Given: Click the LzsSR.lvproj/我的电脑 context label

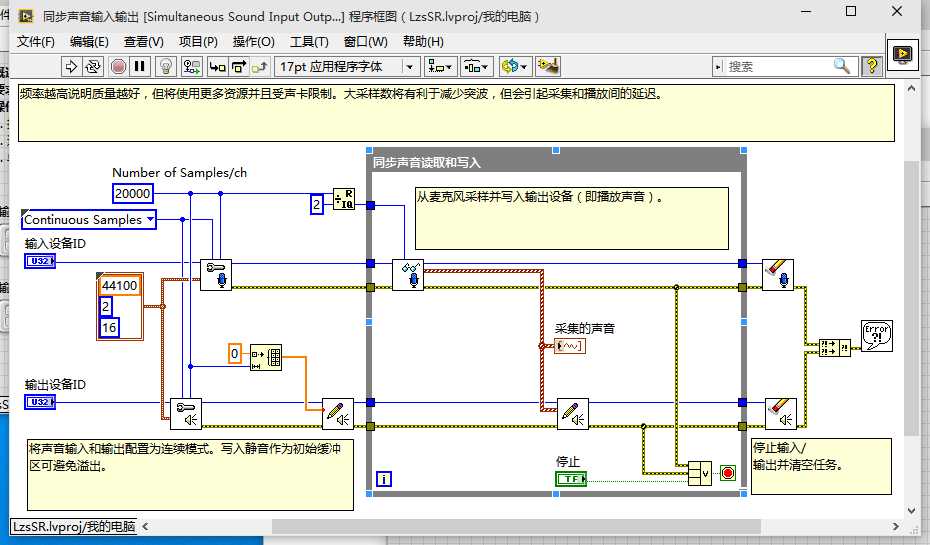Looking at the screenshot, I should pyautogui.click(x=74, y=527).
